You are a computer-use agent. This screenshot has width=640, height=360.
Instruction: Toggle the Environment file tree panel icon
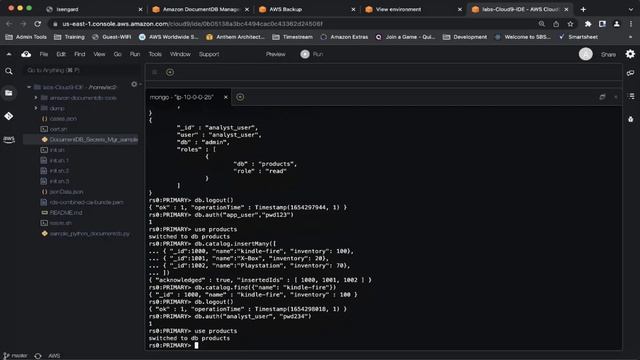click(x=9, y=93)
